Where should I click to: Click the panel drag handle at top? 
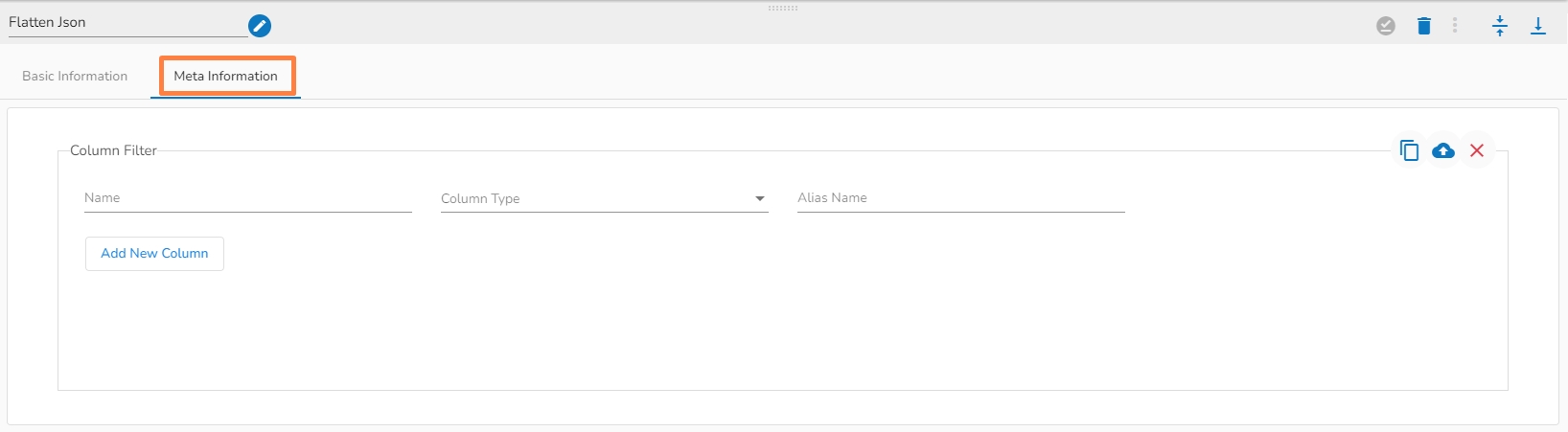coord(783,8)
